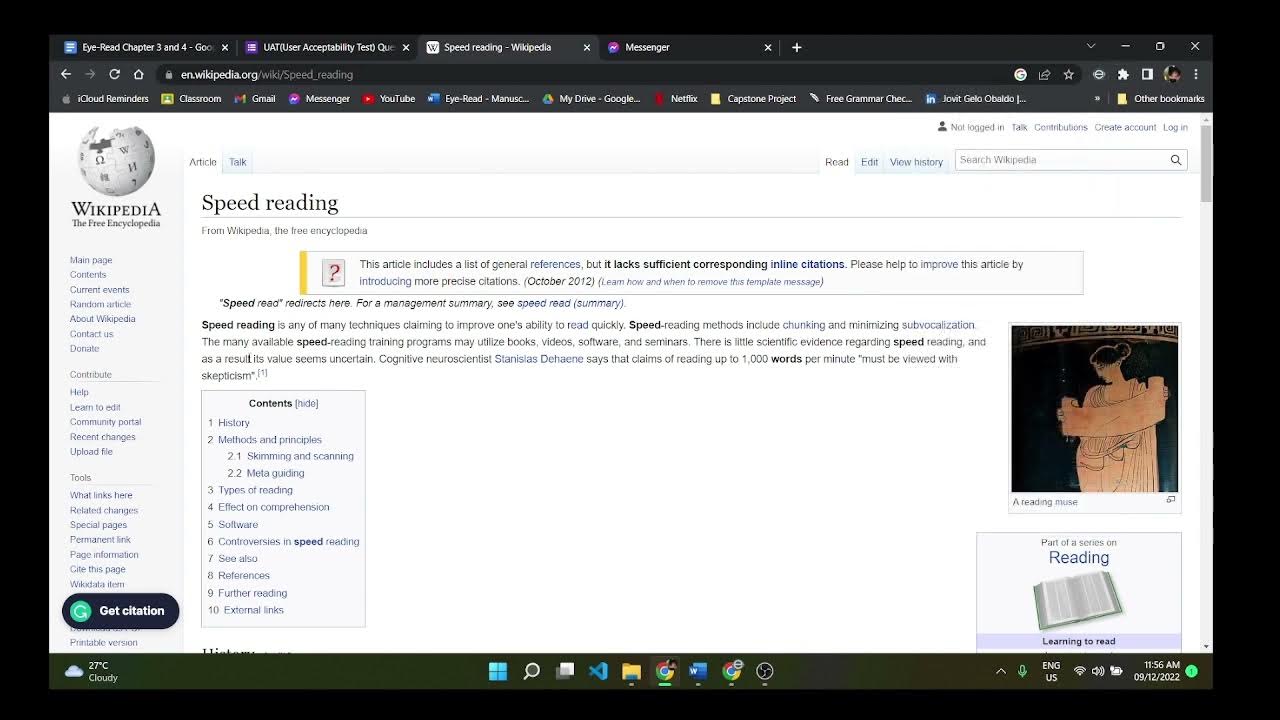This screenshot has height=720, width=1280.
Task: Open the clock and date 11:56 AM
Action: coord(1157,671)
